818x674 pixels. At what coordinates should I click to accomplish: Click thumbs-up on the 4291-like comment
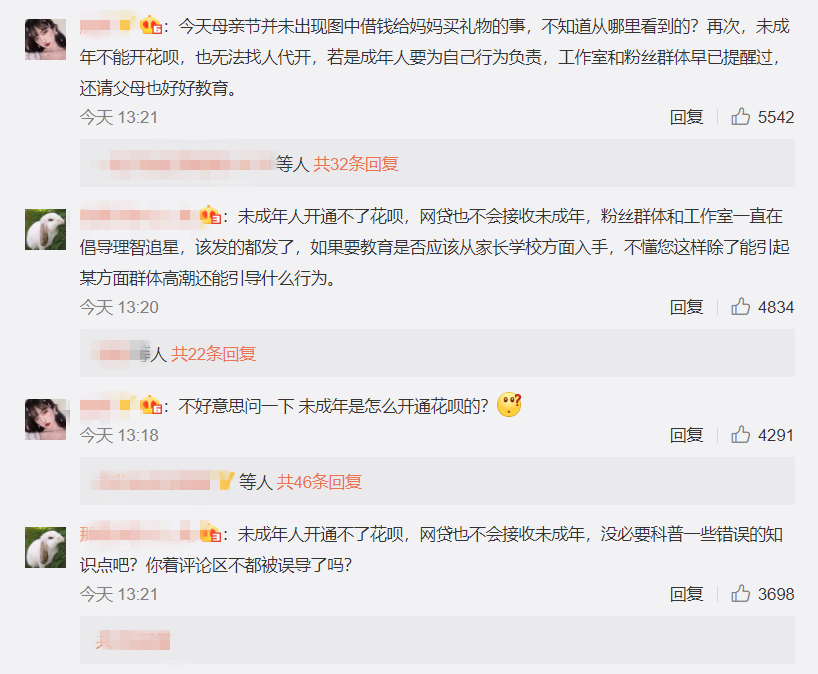(740, 435)
